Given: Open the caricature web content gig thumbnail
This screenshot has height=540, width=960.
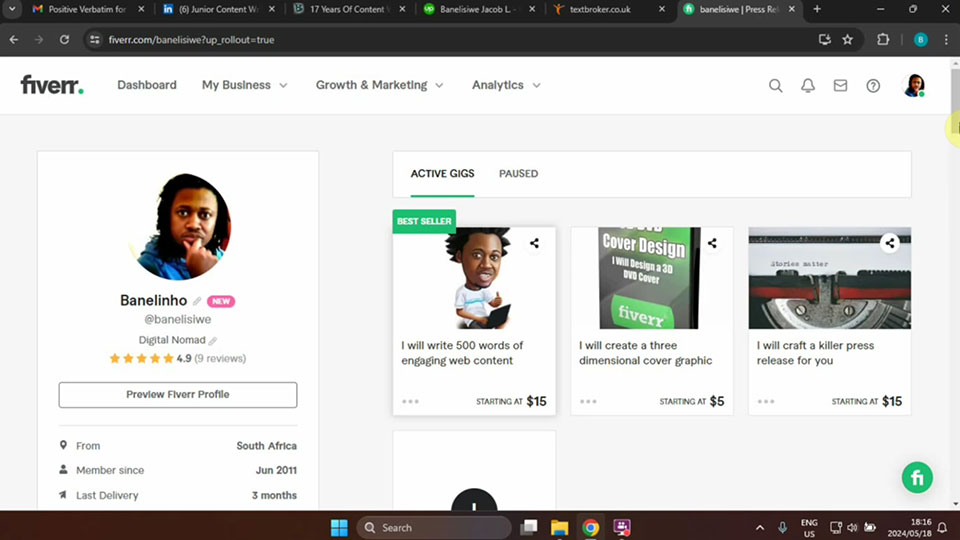Looking at the screenshot, I should pos(474,278).
